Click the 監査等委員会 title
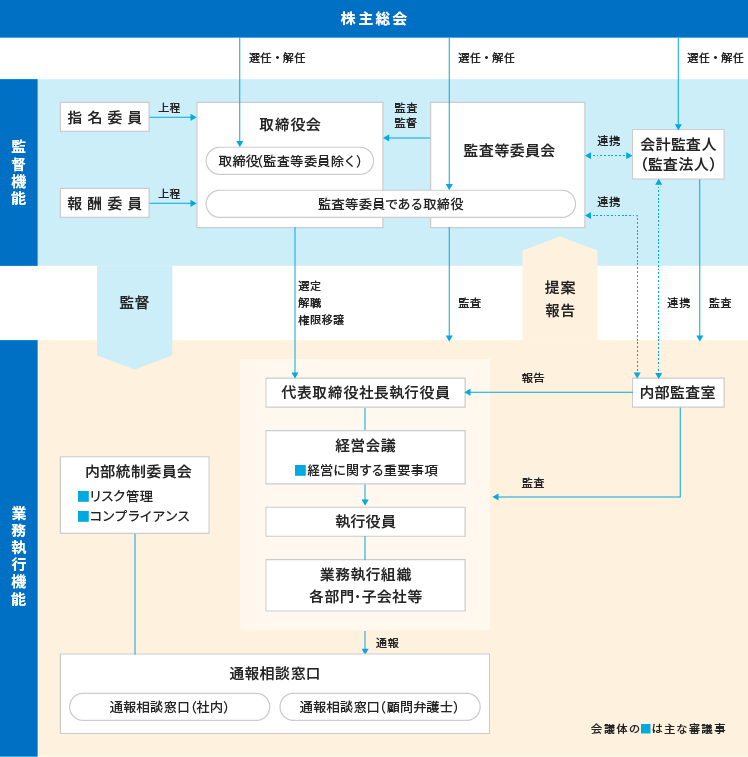Screen dimensions: 748x757 tap(509, 150)
